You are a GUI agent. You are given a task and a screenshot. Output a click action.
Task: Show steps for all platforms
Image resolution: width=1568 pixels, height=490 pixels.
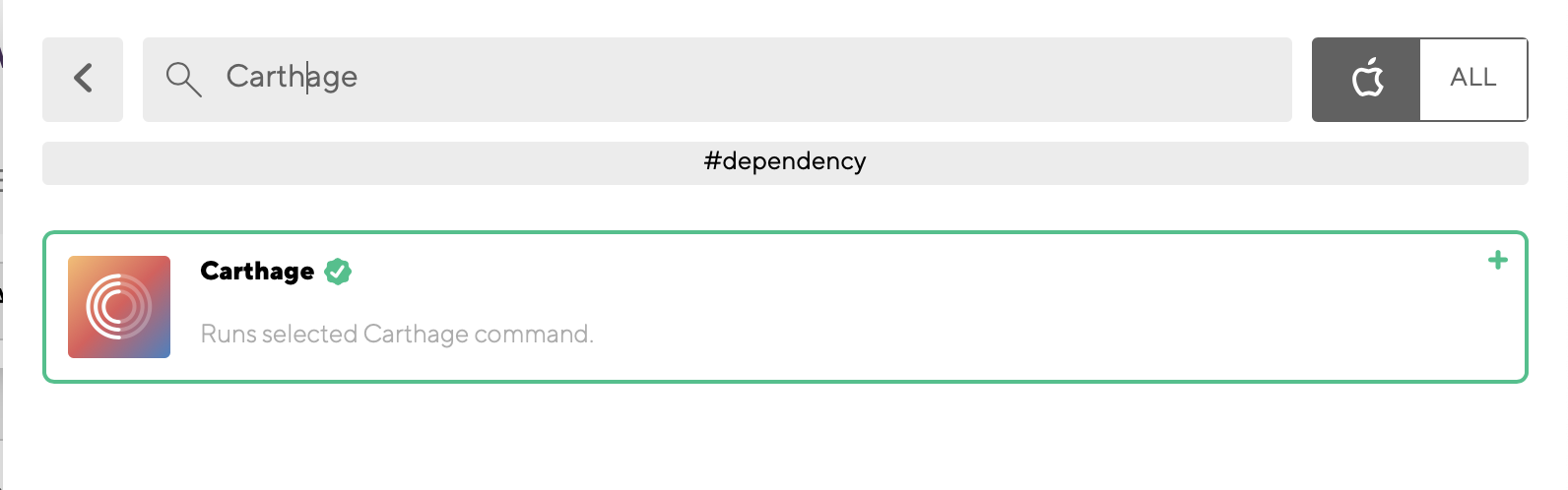[x=1472, y=79]
